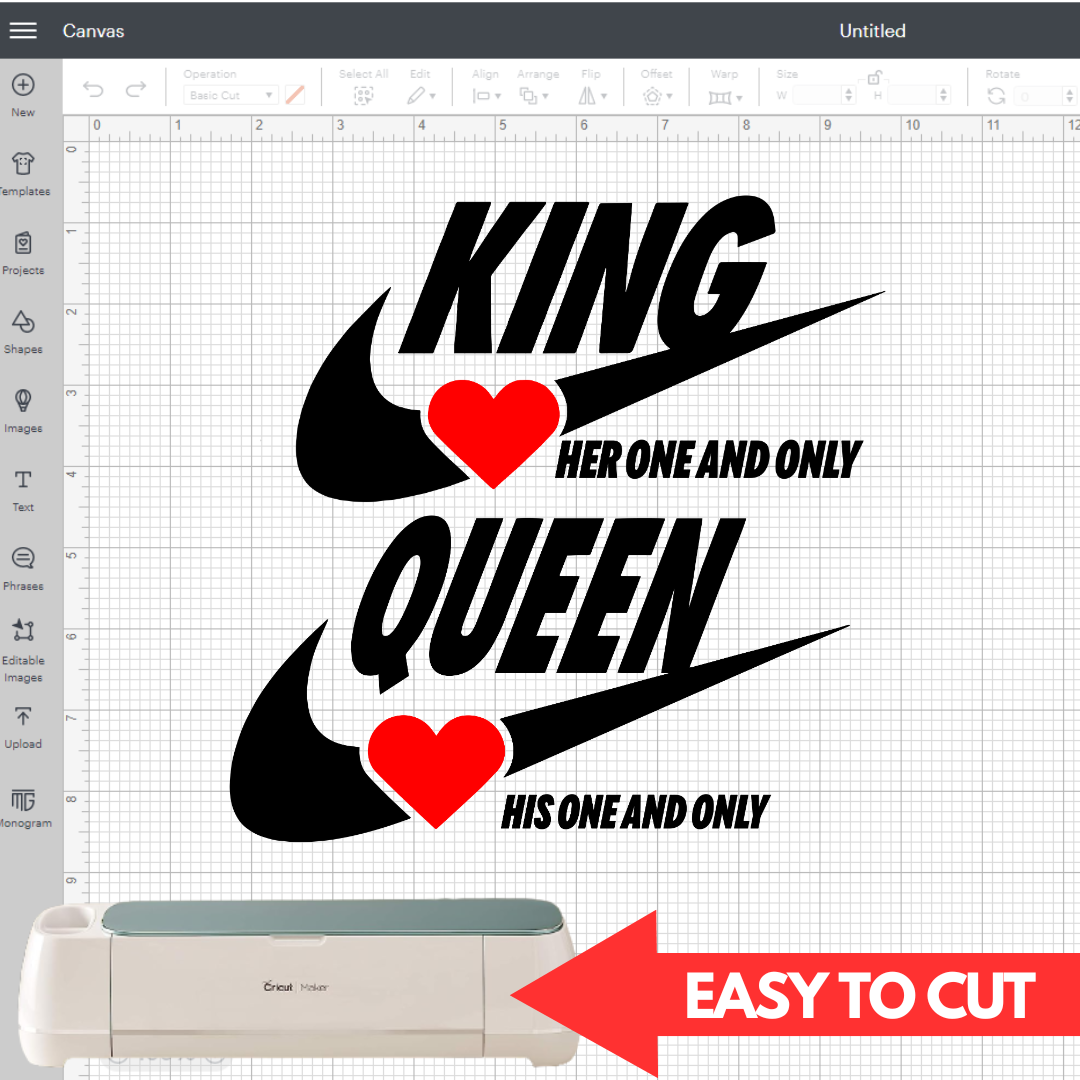Click the Width size input field

coord(817,95)
